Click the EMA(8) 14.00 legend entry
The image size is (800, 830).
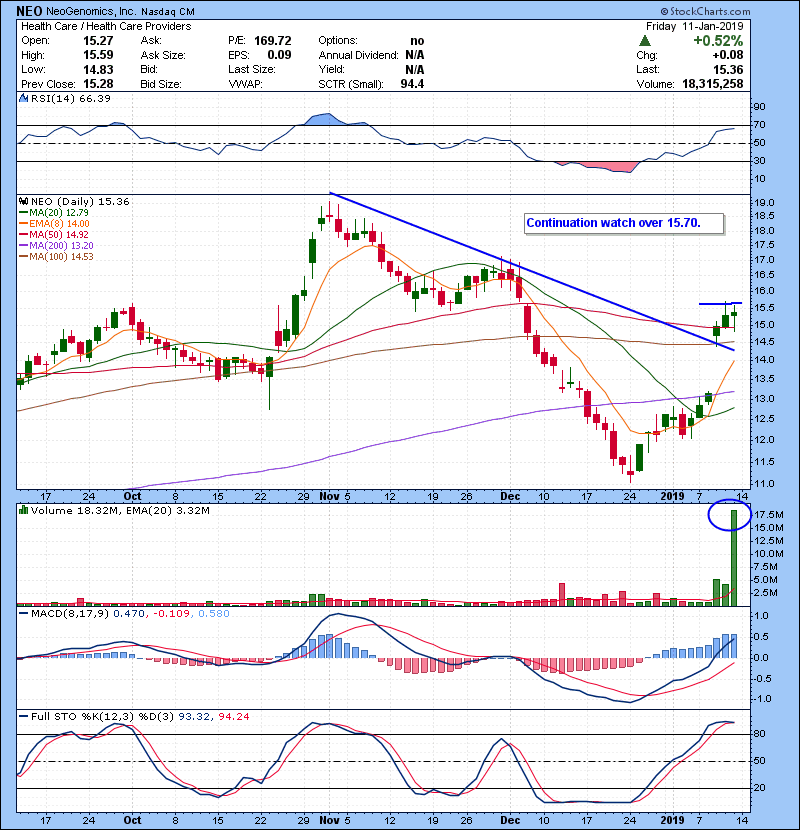tap(54, 224)
